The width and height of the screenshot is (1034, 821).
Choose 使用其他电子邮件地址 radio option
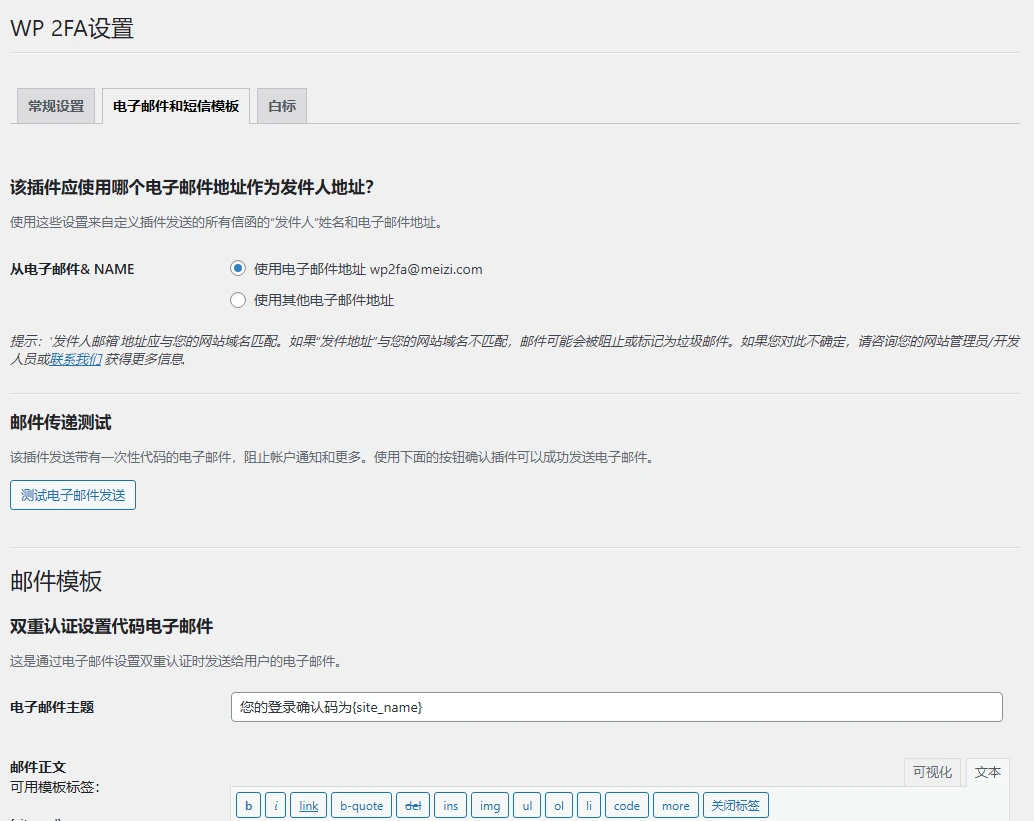tap(236, 299)
